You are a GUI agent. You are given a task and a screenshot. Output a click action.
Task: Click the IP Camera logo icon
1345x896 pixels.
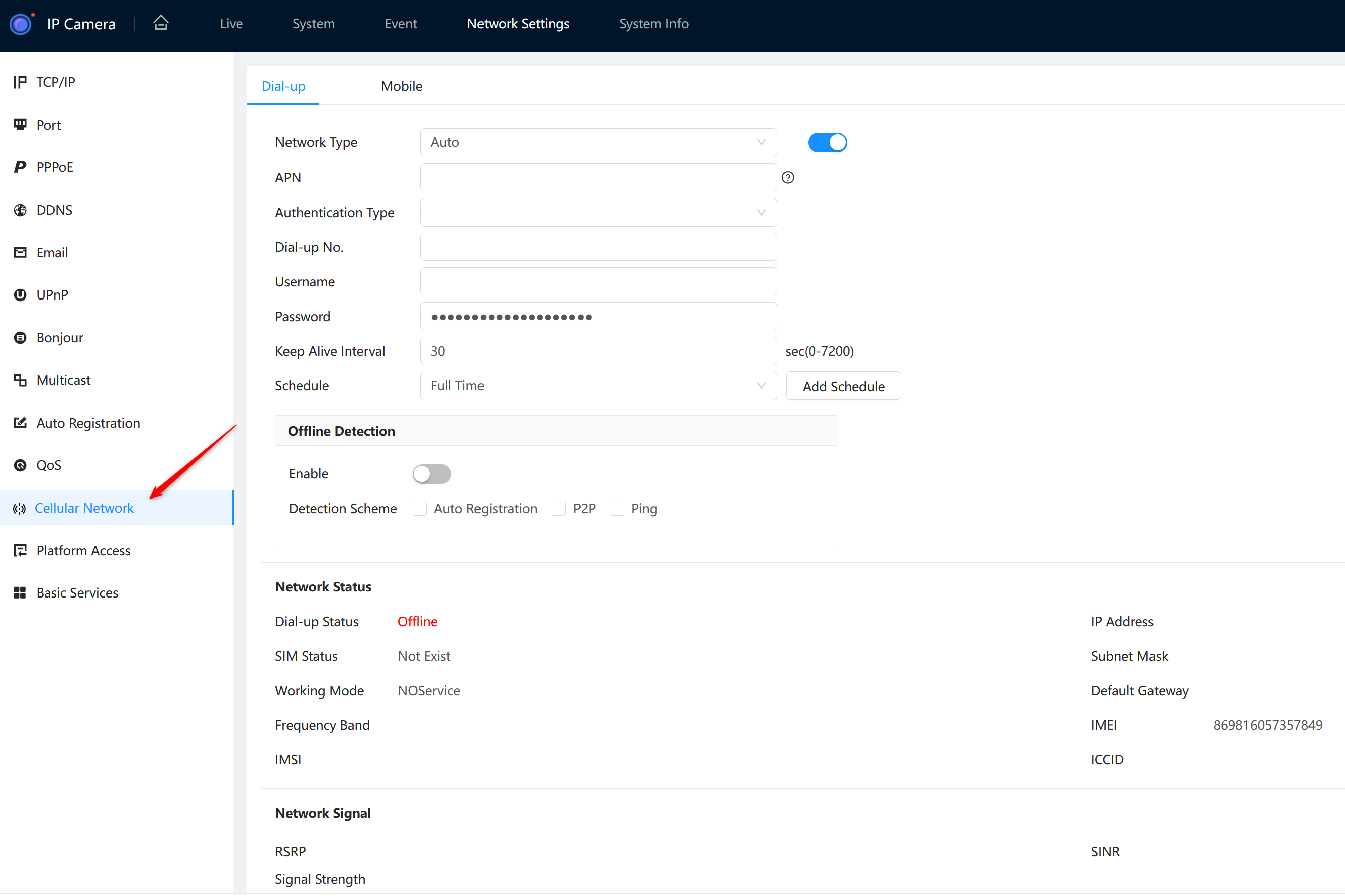(x=21, y=24)
